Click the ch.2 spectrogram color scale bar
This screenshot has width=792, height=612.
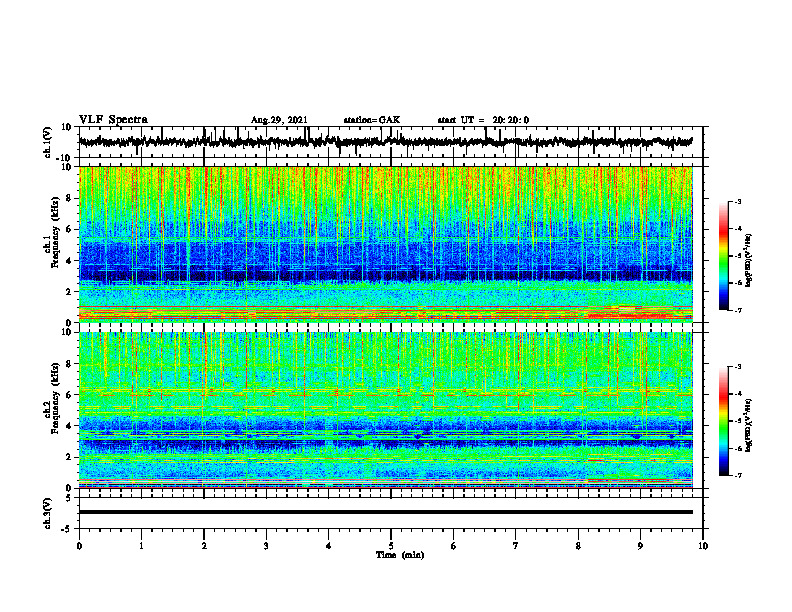(723, 421)
